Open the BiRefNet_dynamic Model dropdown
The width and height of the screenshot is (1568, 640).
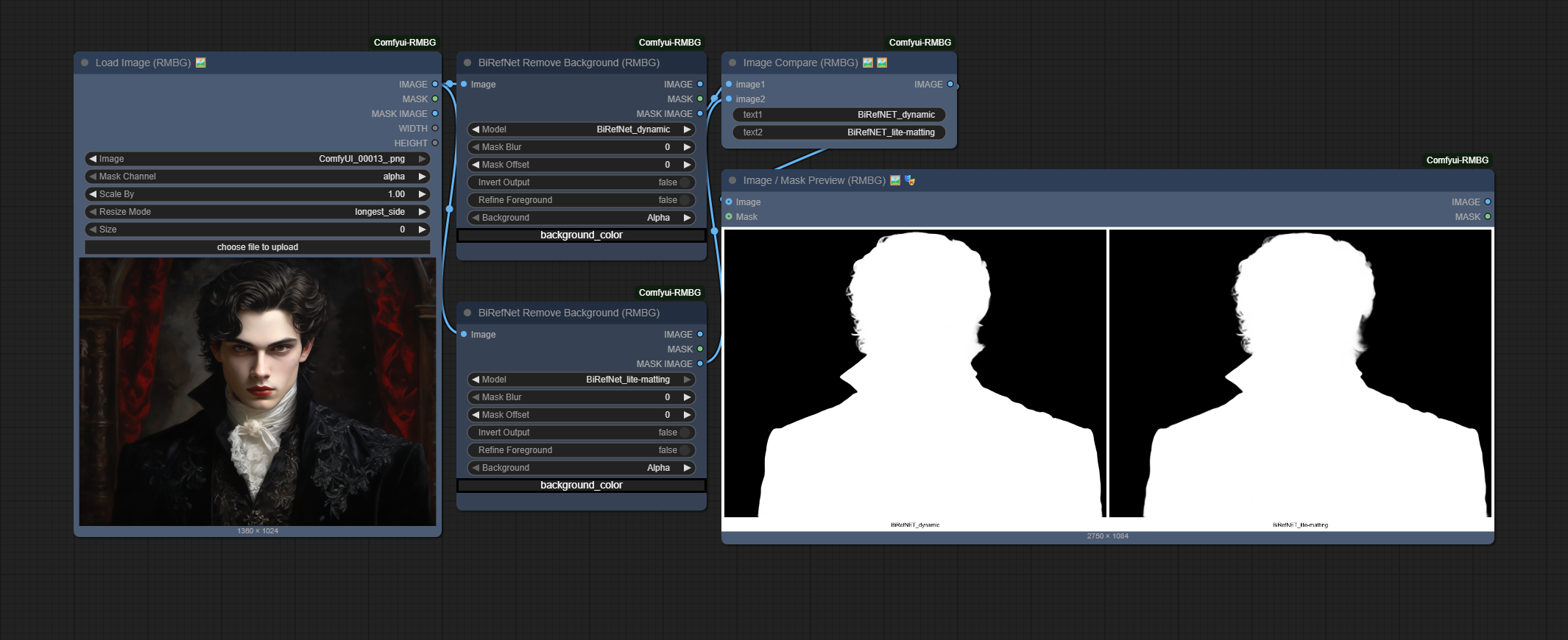582,129
